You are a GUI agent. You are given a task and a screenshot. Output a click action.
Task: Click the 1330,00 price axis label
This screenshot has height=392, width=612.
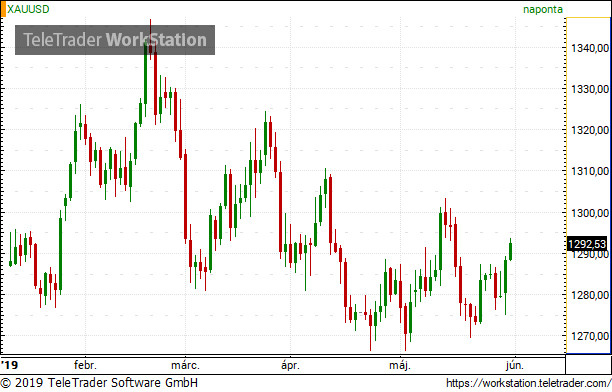[590, 89]
